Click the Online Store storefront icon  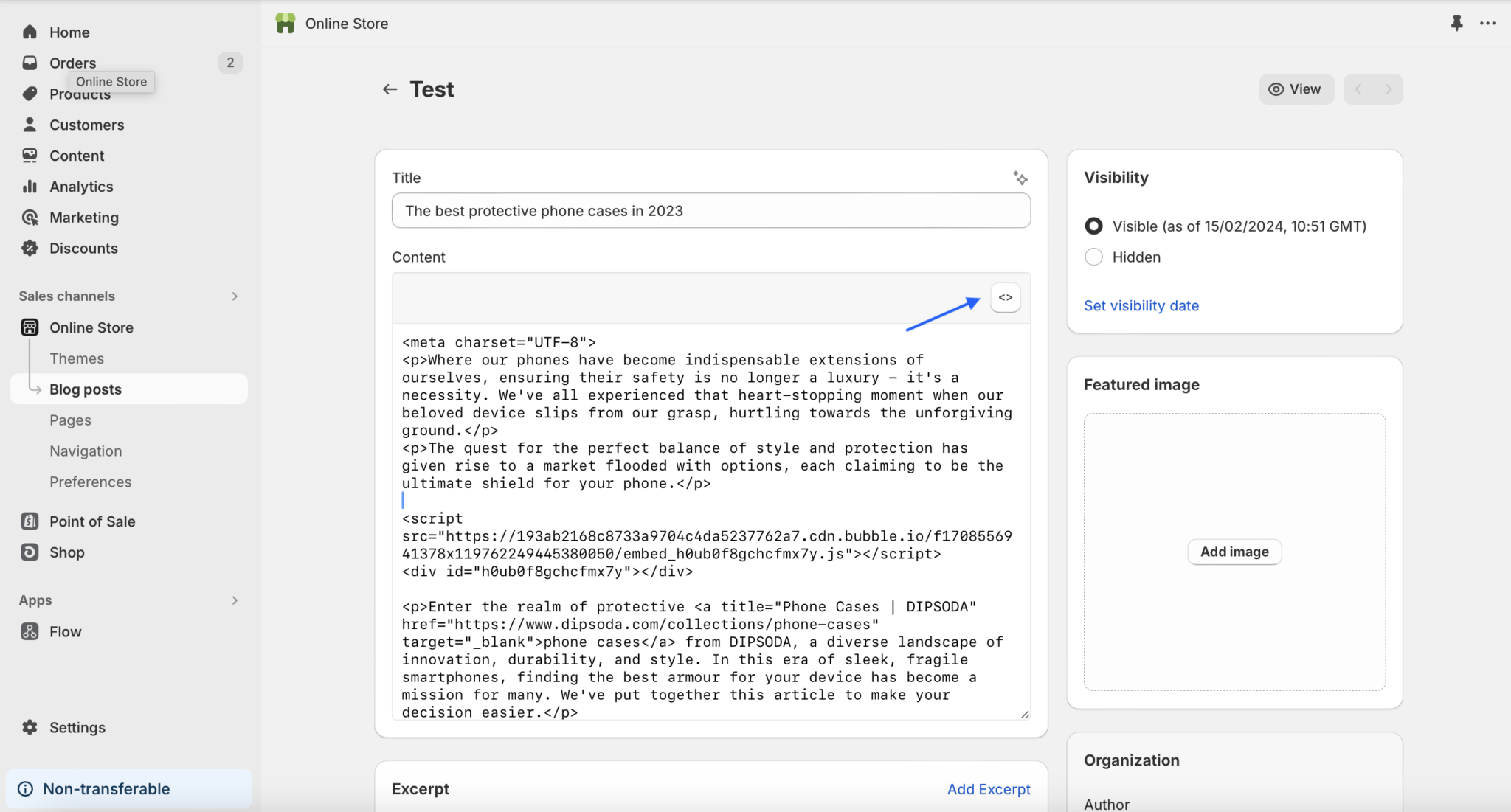tap(30, 327)
